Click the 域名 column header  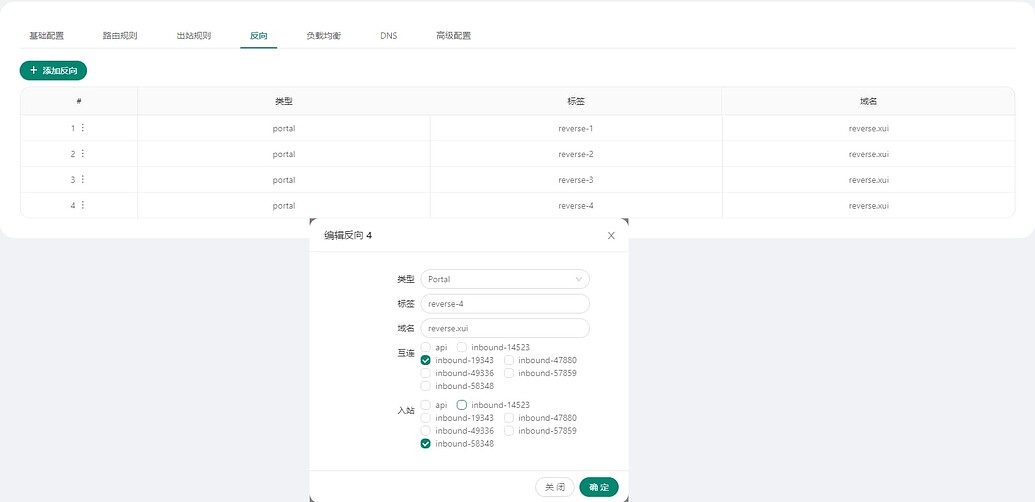pyautogui.click(x=869, y=102)
